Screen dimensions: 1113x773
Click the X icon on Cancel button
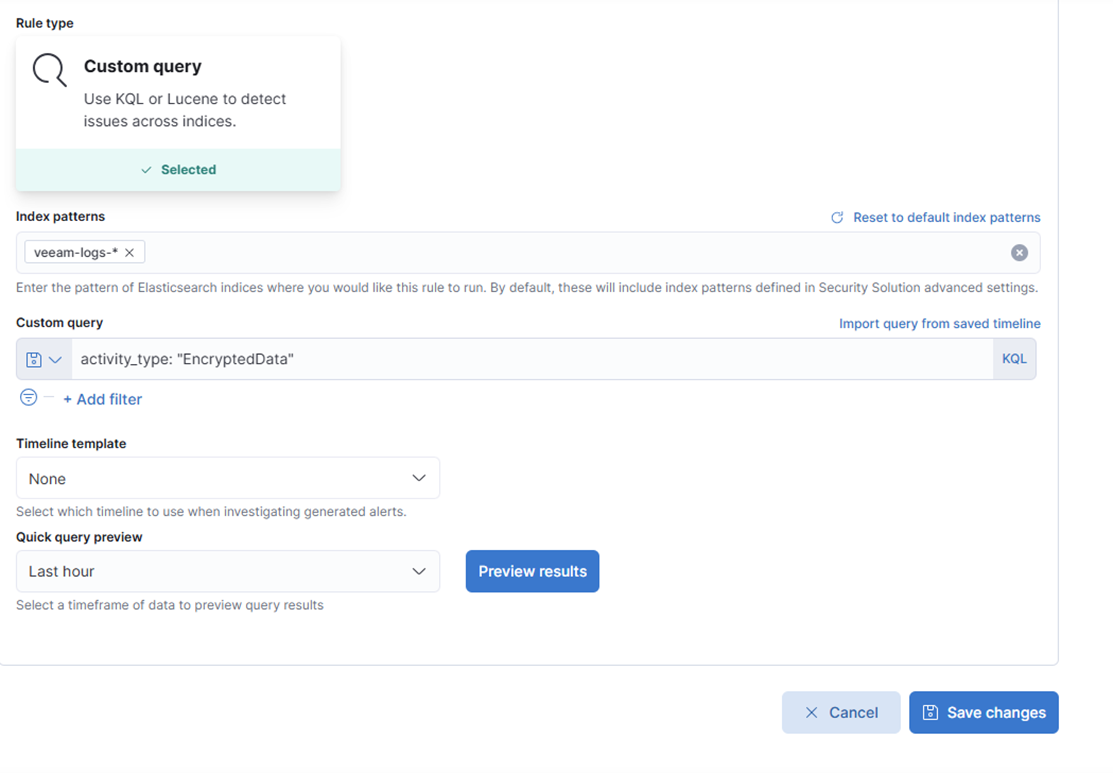[x=812, y=713]
